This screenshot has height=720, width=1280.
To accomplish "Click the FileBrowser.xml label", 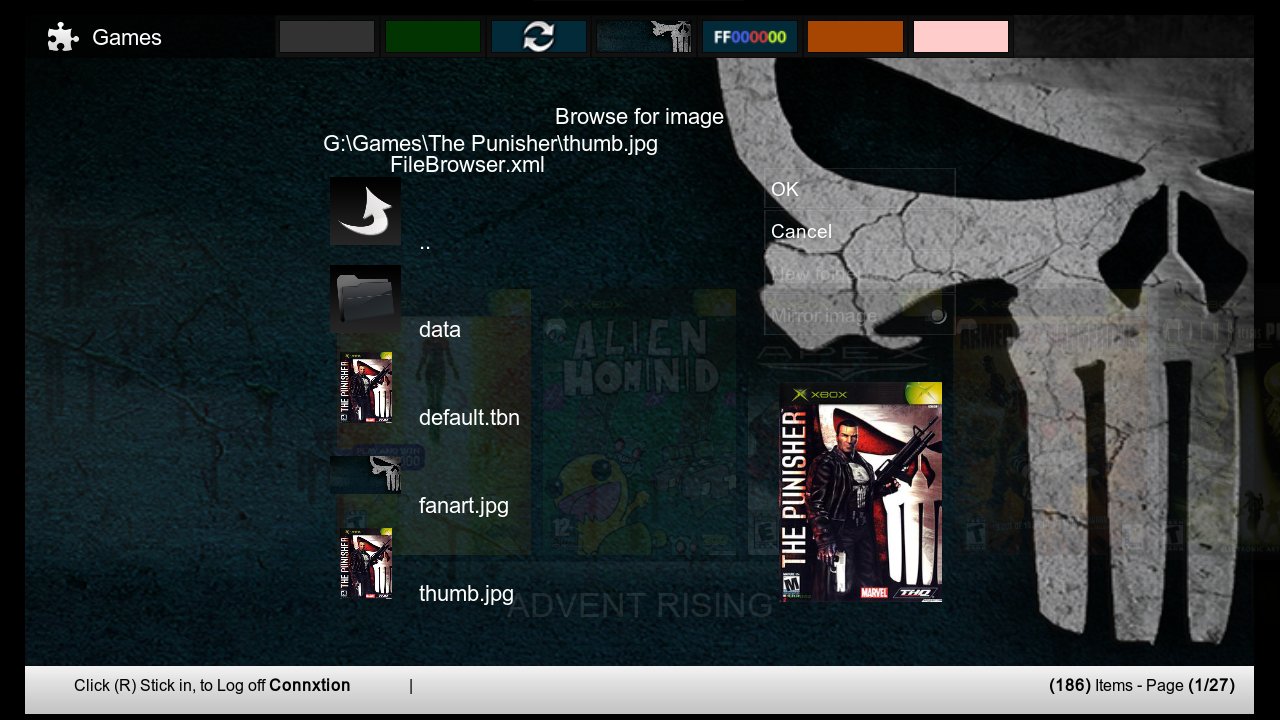I will coord(467,165).
